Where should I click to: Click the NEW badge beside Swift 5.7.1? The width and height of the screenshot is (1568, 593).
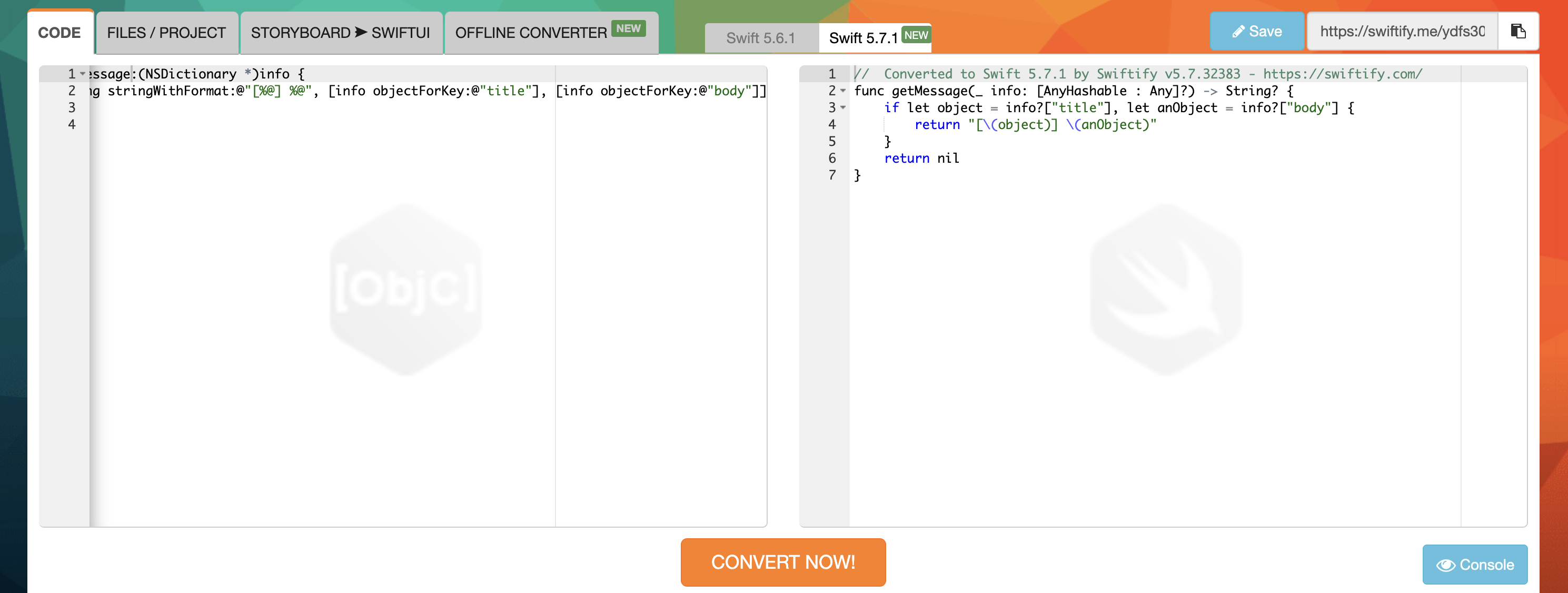(x=916, y=35)
